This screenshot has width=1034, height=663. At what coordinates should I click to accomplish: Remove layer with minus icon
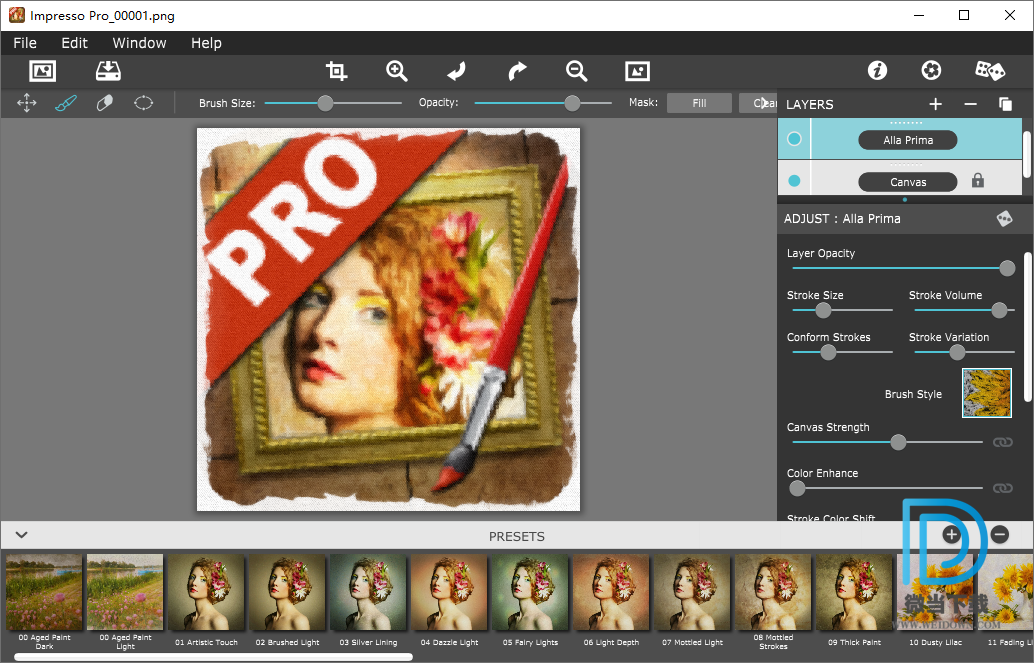970,104
